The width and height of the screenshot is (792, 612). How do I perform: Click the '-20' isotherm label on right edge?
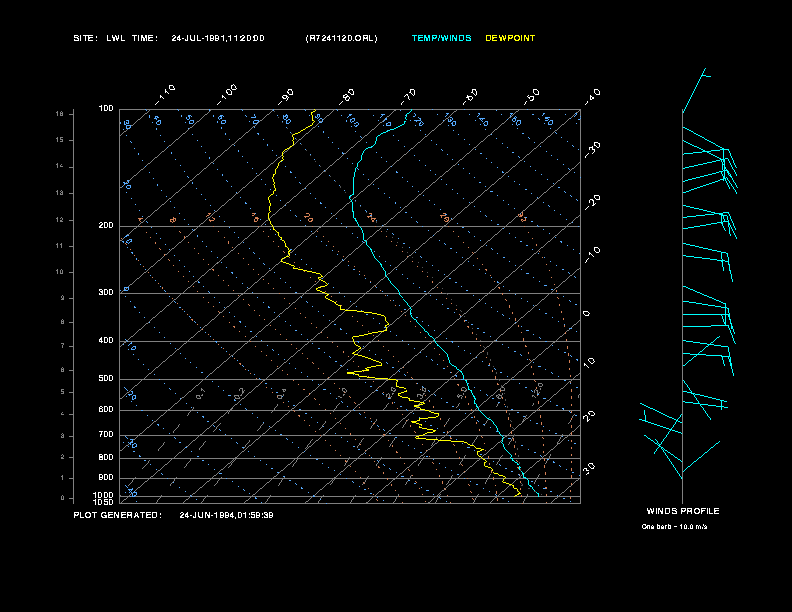(592, 202)
